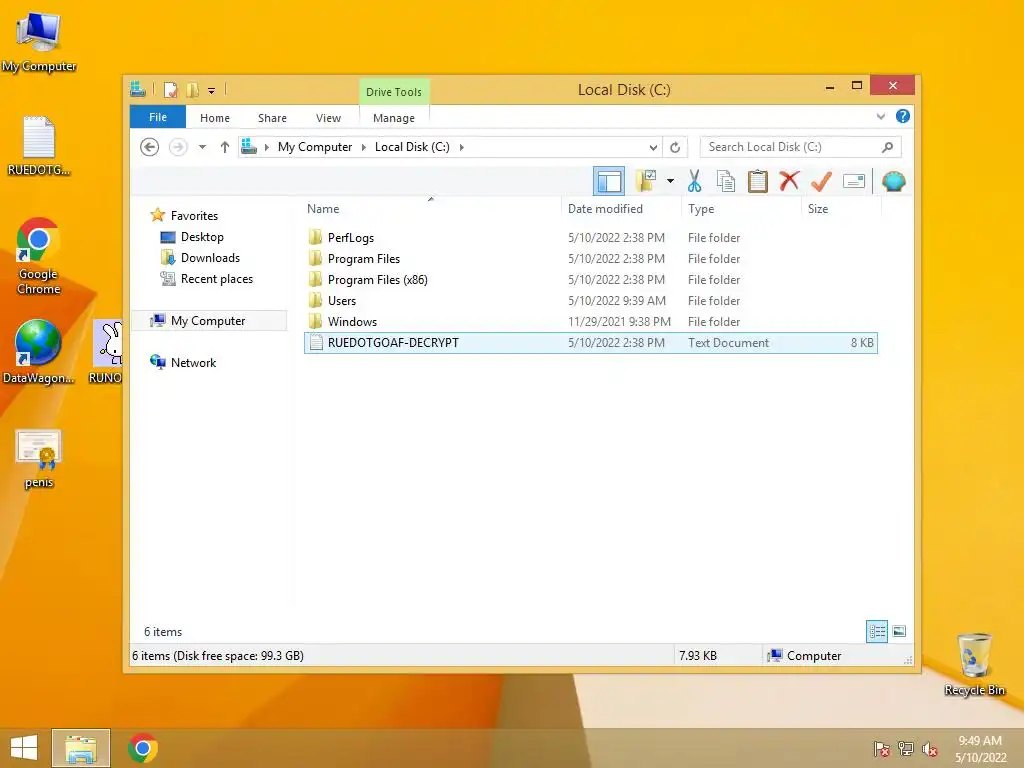This screenshot has height=768, width=1024.
Task: Go up one level with Up arrow
Action: pos(225,147)
